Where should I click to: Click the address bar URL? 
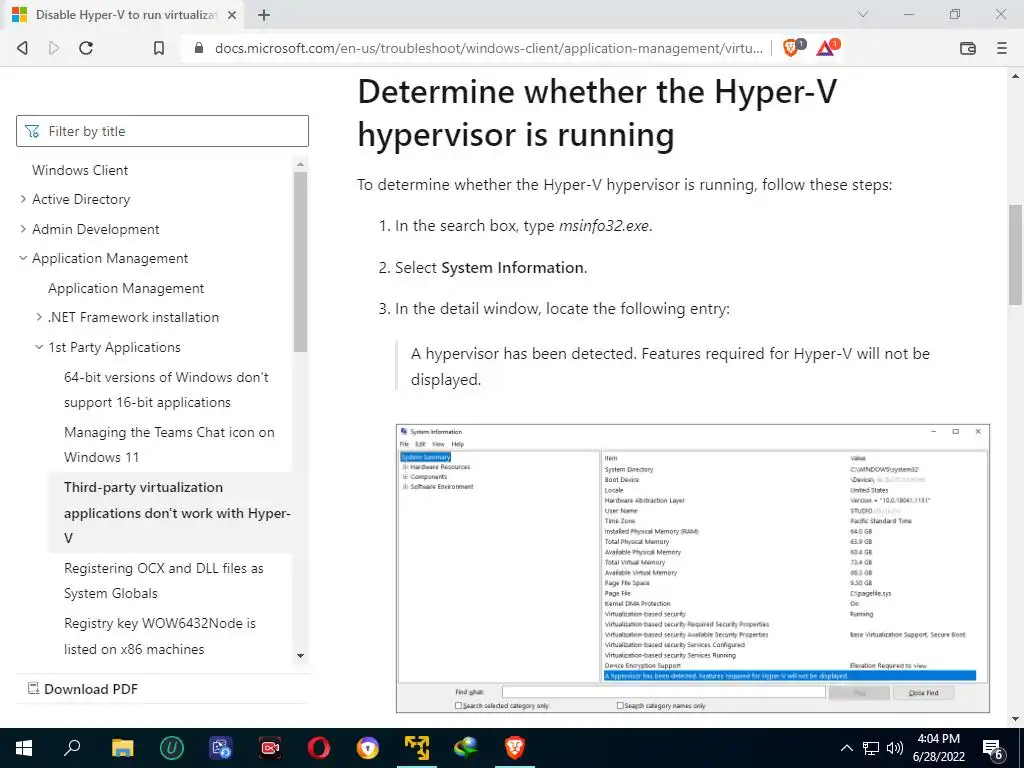tap(488, 48)
